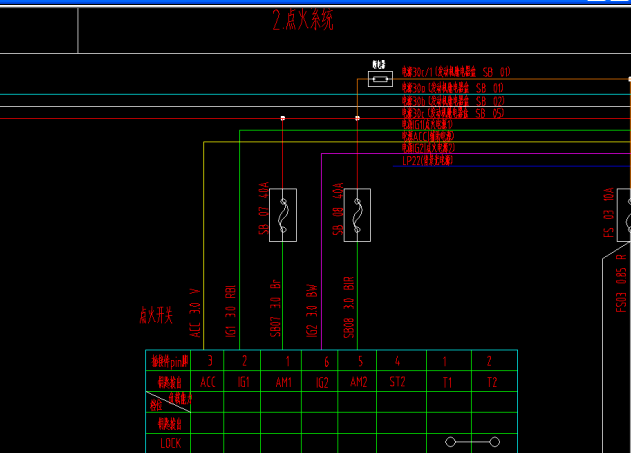
Task: Select wire label "ACC 3.0 Y"
Action: click(x=195, y=313)
